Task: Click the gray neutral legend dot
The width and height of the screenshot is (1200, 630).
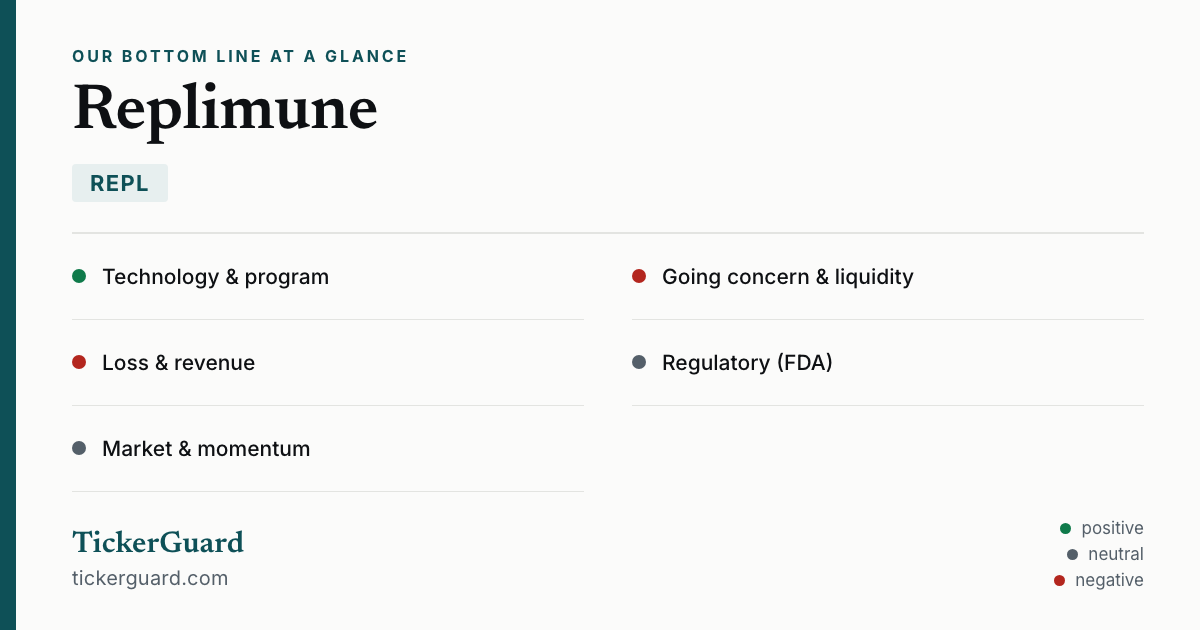Action: click(1072, 554)
